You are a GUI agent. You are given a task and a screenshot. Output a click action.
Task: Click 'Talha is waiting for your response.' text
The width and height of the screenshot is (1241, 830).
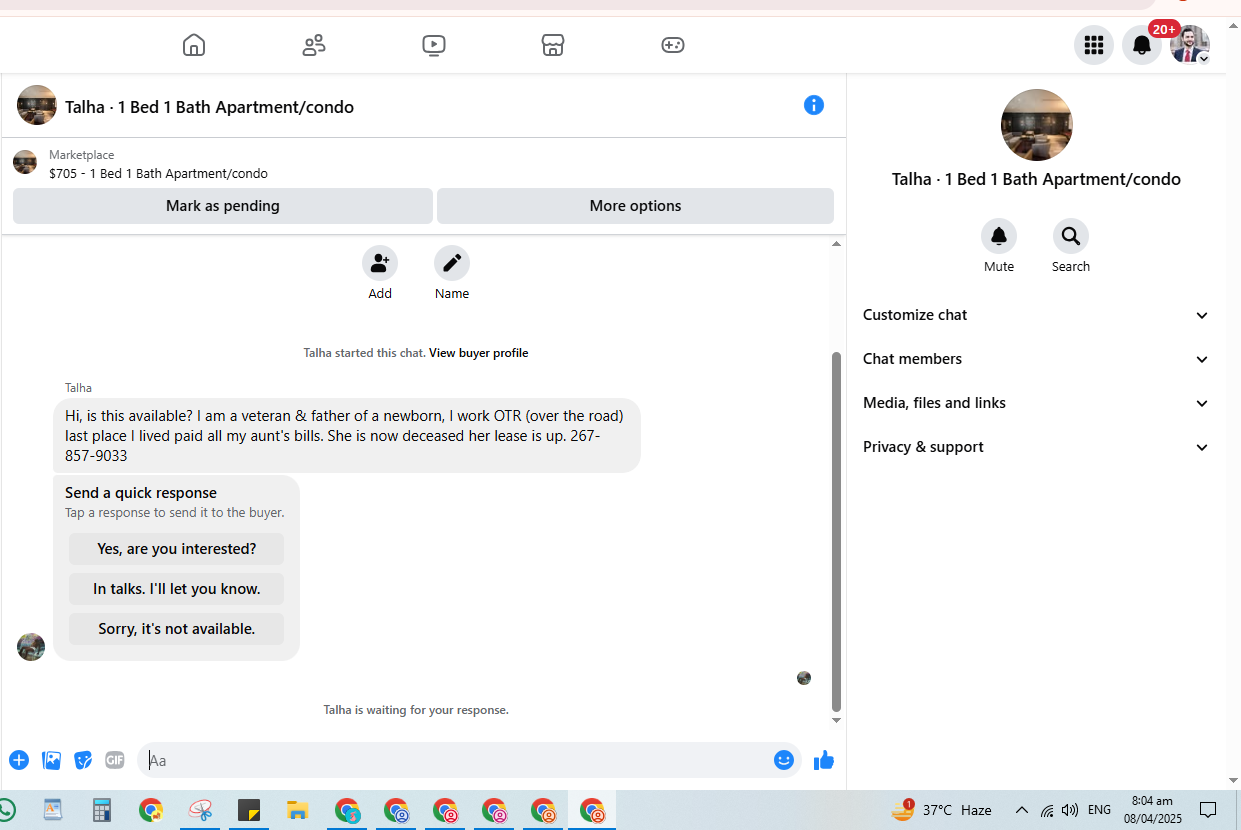coord(416,710)
